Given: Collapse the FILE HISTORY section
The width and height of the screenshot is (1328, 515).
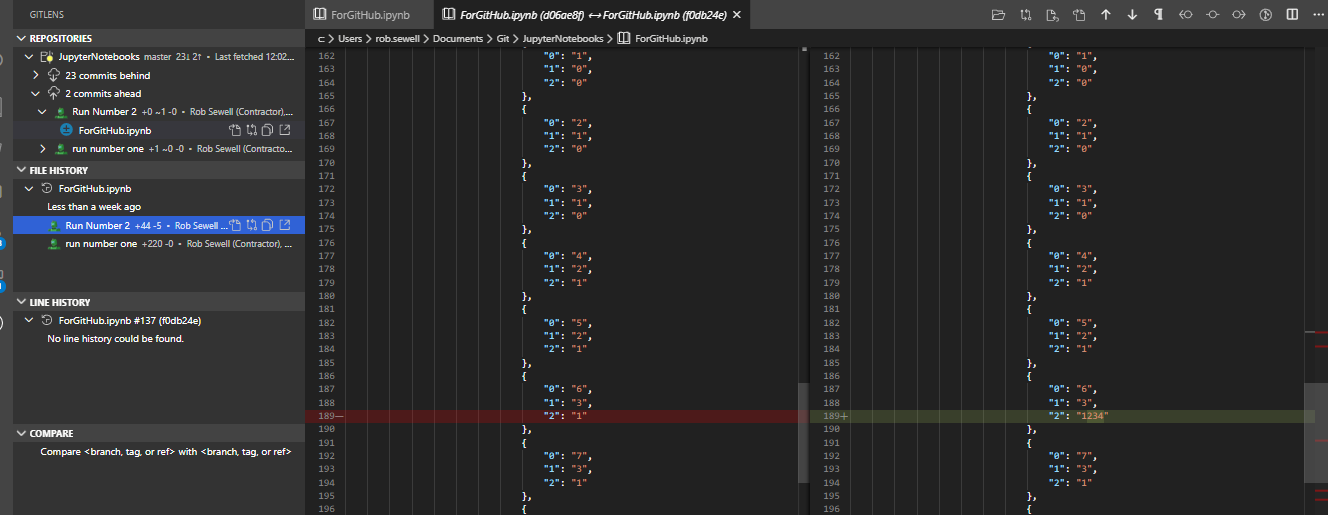Looking at the screenshot, I should coord(22,170).
